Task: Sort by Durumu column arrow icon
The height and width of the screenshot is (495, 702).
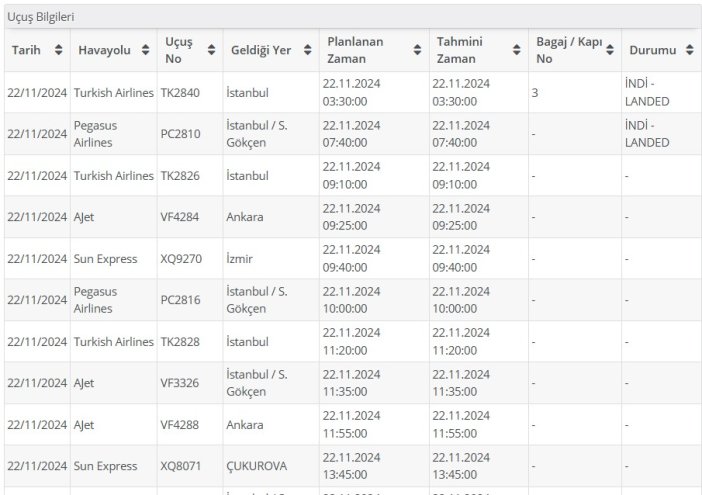Action: point(690,50)
